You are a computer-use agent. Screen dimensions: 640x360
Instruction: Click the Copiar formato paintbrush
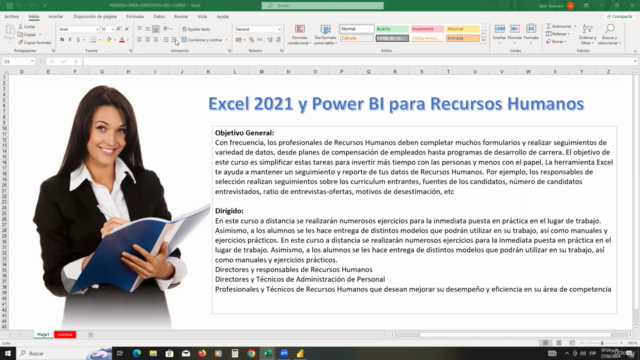point(20,42)
